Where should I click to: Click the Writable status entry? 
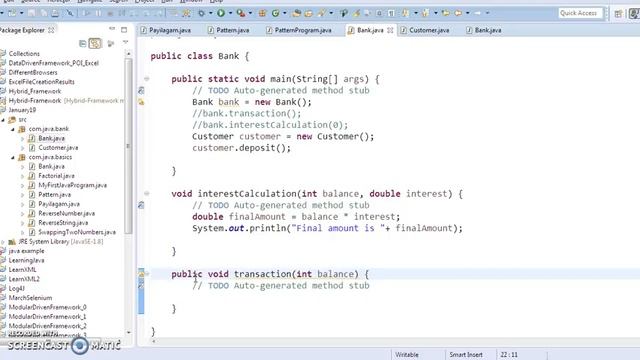tap(407, 355)
